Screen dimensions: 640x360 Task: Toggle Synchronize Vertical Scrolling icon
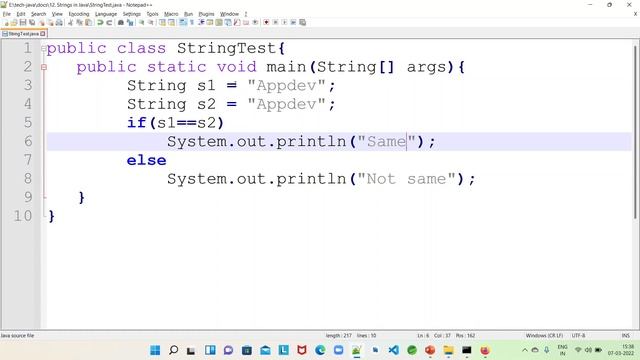pyautogui.click(x=162, y=22)
